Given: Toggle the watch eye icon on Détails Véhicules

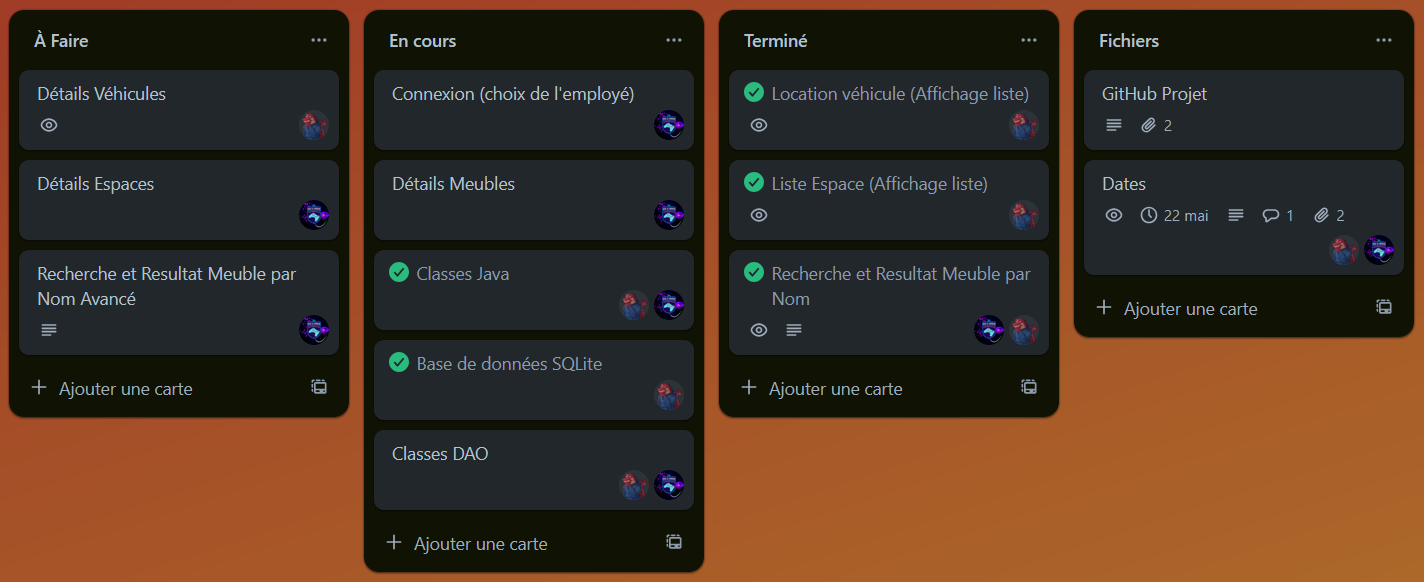Looking at the screenshot, I should 49,124.
